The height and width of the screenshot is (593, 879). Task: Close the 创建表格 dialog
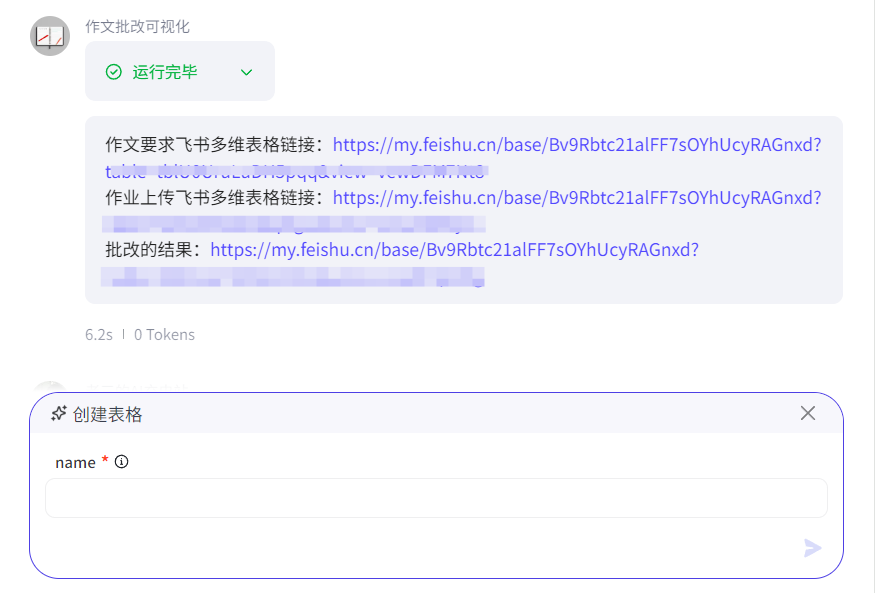[x=808, y=413]
